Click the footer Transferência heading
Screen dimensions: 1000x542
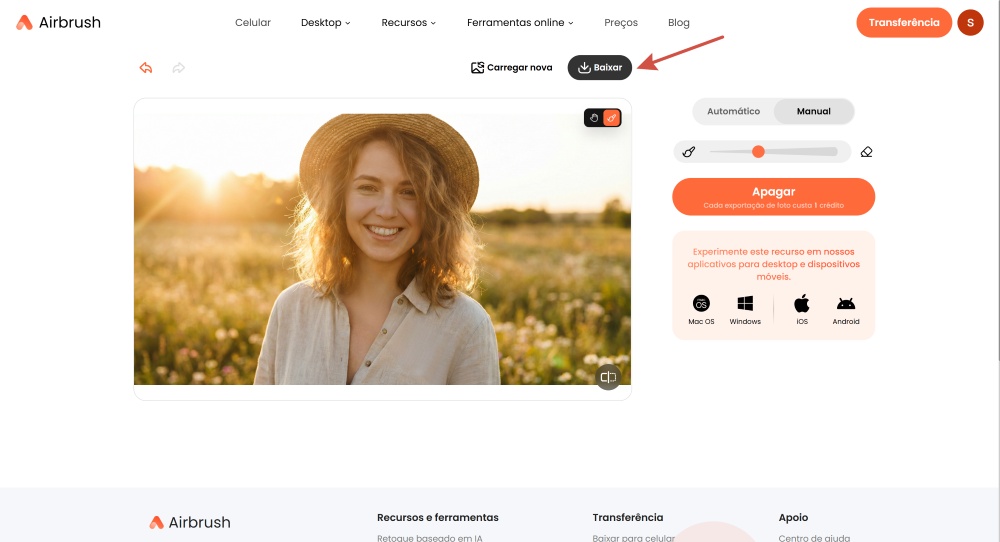pyautogui.click(x=628, y=518)
